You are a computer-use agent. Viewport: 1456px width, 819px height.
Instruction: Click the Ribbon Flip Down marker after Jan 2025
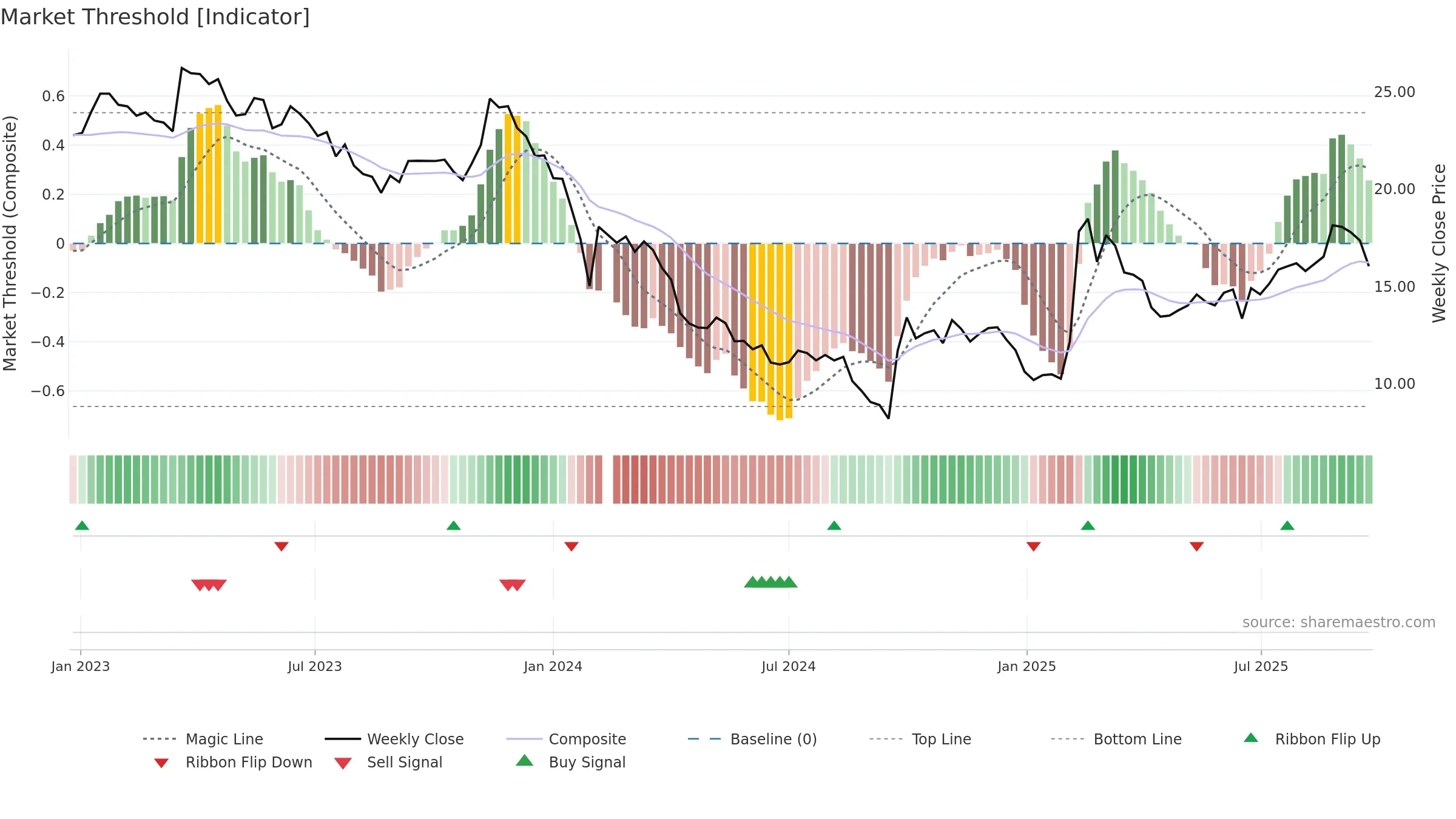1034,547
